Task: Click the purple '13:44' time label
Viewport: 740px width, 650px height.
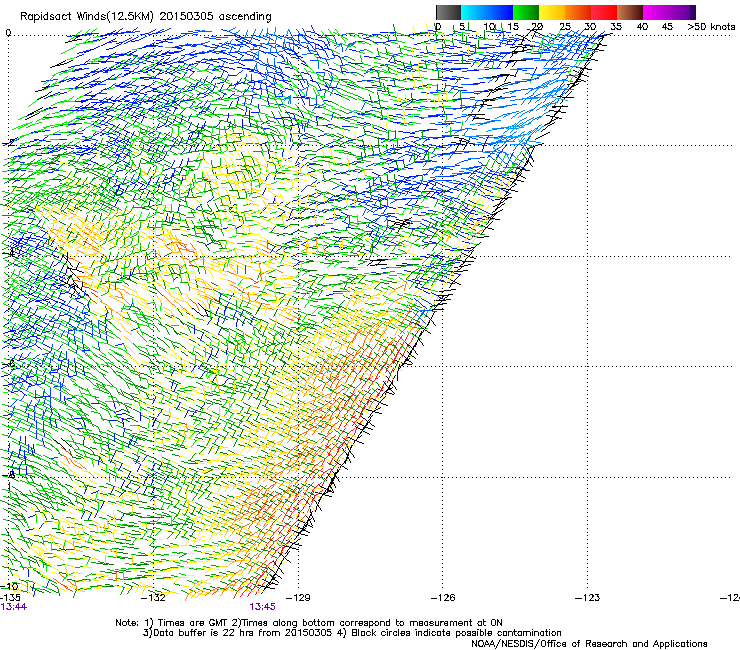Action: click(14, 607)
